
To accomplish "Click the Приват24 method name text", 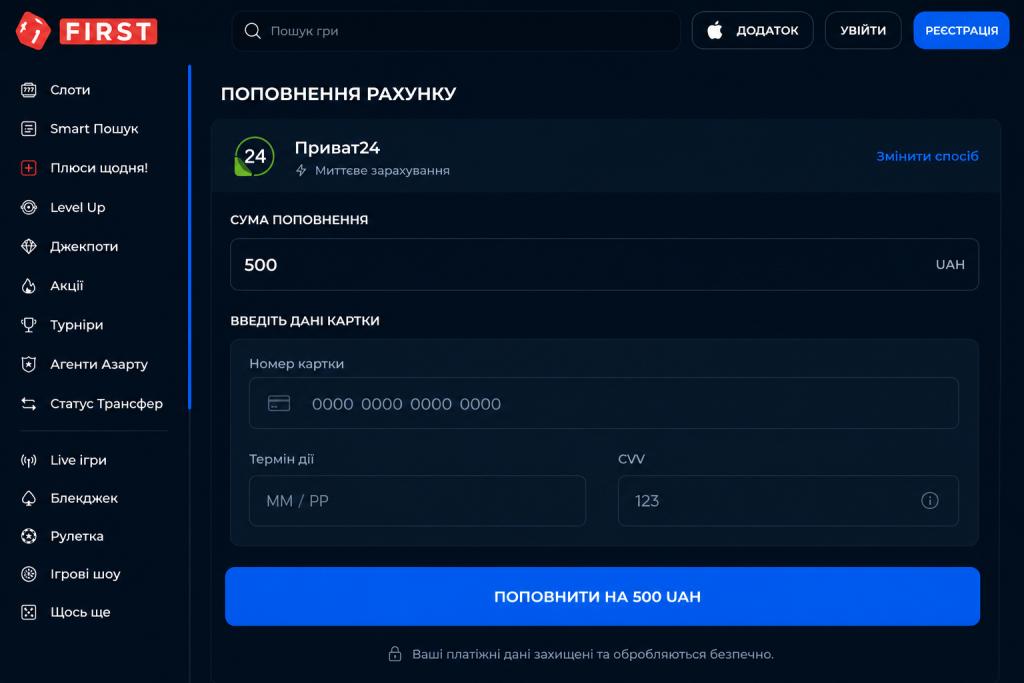I will pyautogui.click(x=337, y=148).
